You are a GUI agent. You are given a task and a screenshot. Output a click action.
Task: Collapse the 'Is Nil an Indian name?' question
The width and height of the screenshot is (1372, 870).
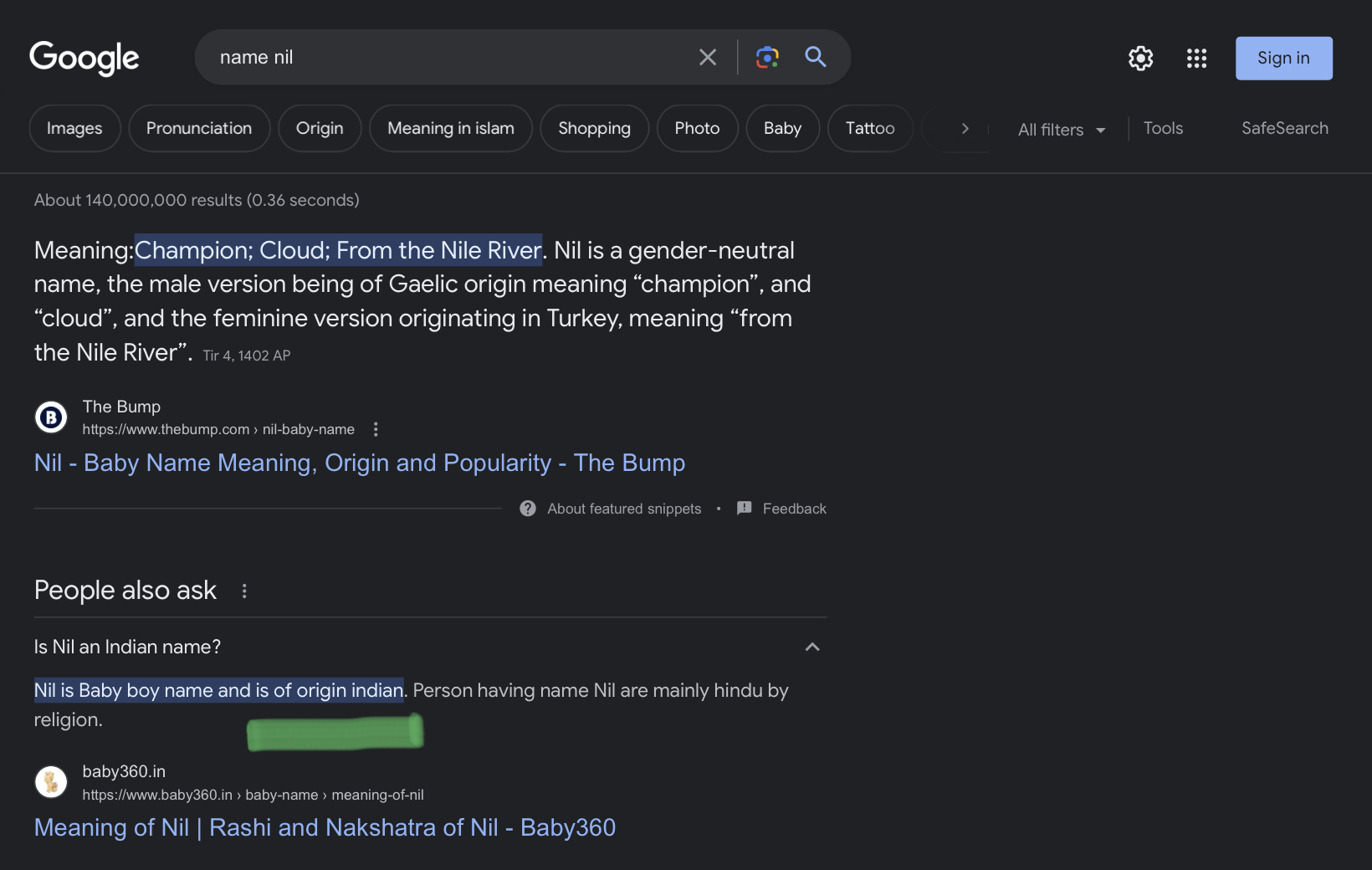pyautogui.click(x=811, y=647)
